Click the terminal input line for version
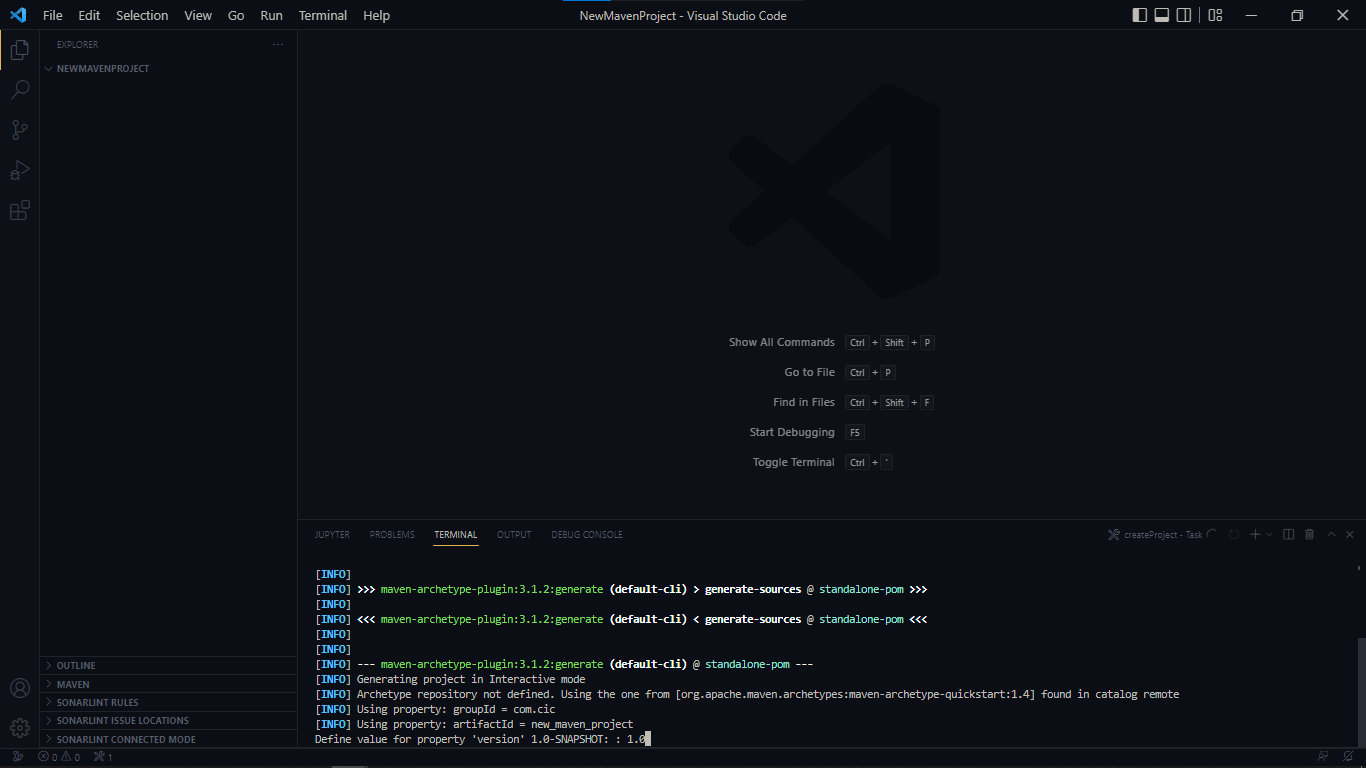The height and width of the screenshot is (768, 1366). tap(640, 739)
